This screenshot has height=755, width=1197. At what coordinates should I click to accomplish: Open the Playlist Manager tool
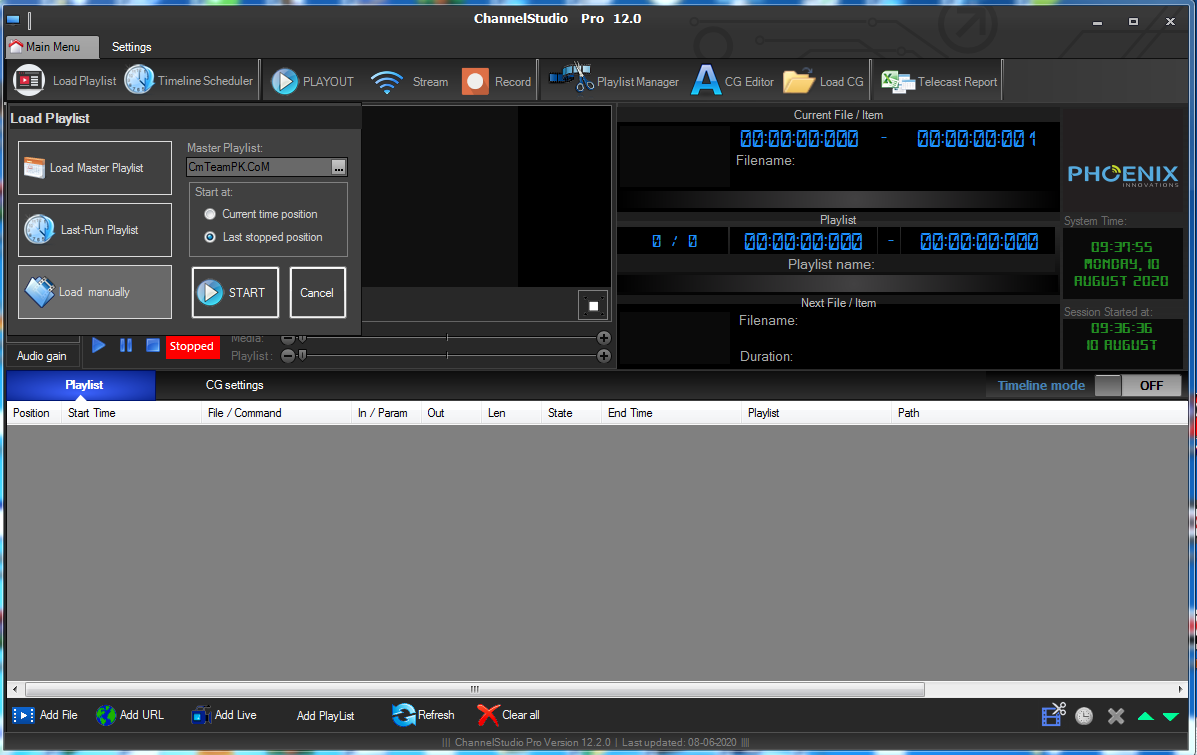[x=614, y=81]
